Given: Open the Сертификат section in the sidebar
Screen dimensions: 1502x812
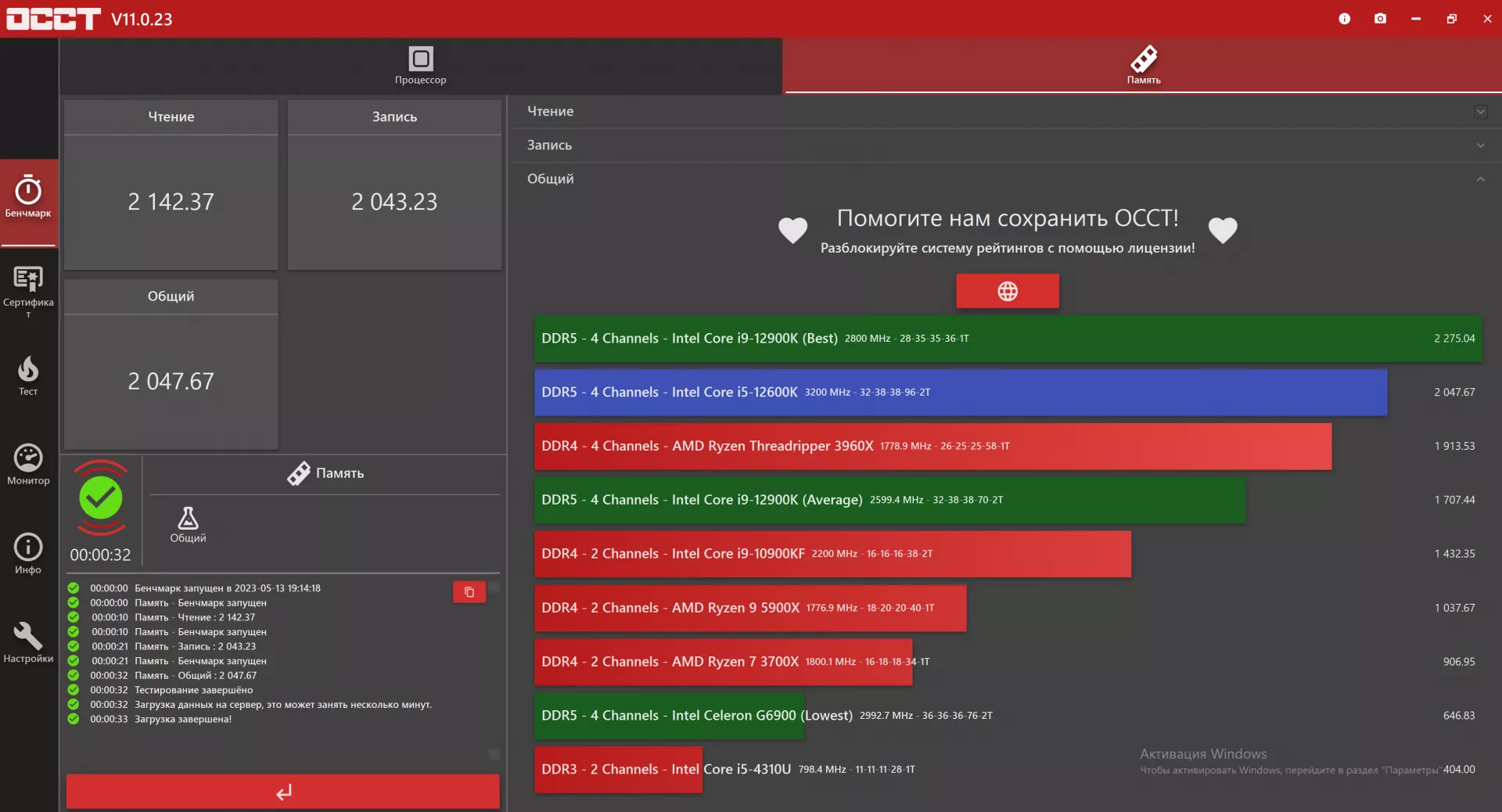Looking at the screenshot, I should coord(28,293).
